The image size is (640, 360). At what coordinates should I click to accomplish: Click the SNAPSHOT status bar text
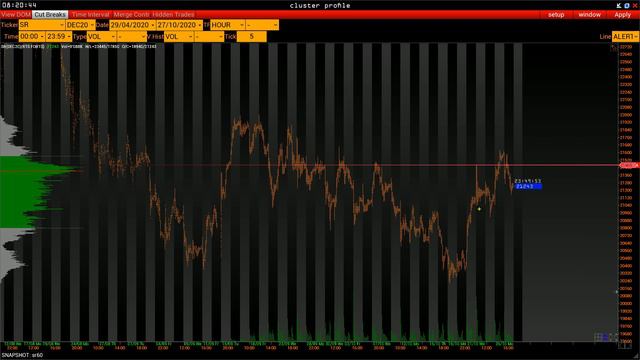tap(22, 355)
